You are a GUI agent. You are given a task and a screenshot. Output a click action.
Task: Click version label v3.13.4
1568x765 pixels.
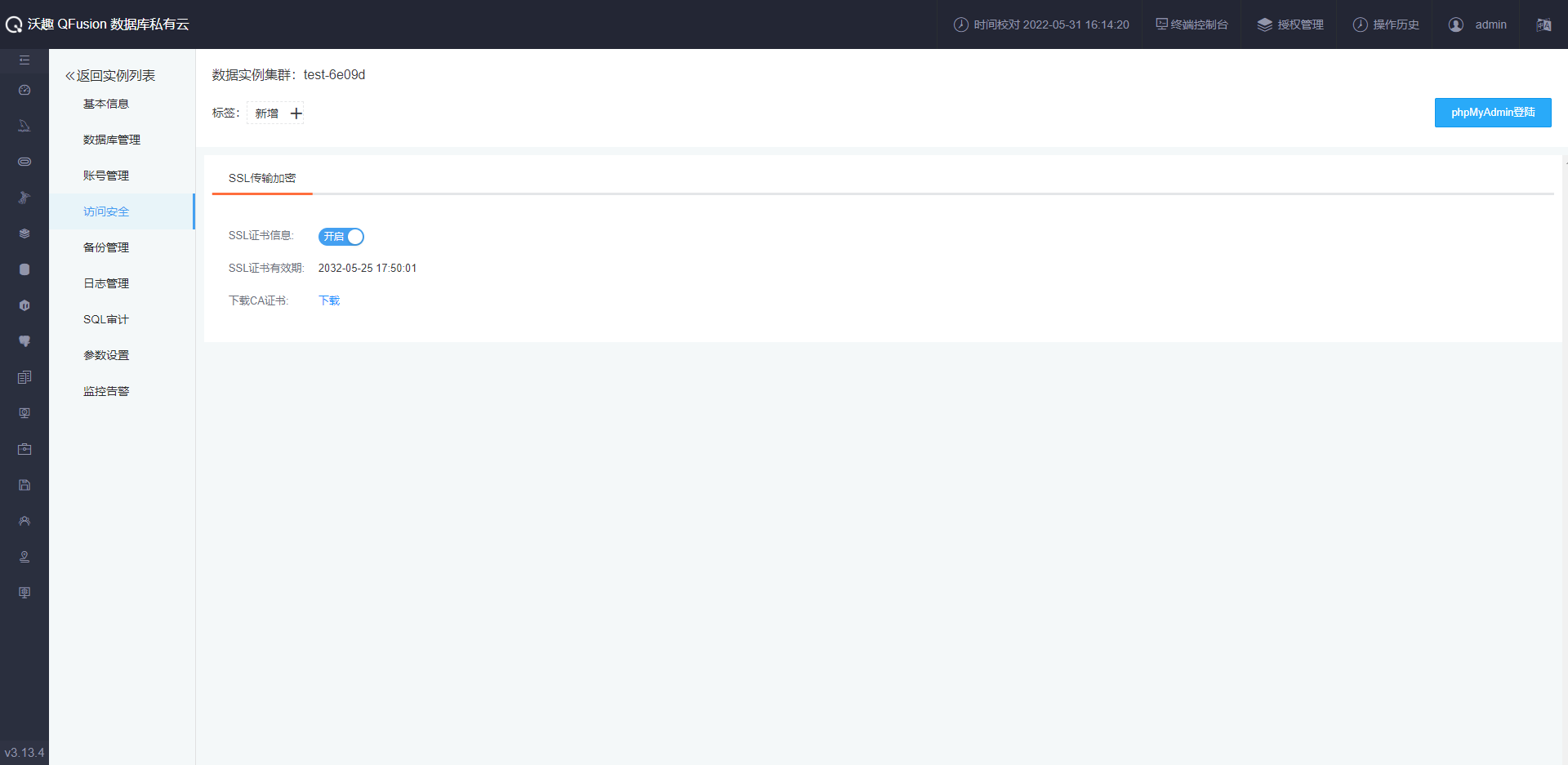(24, 753)
